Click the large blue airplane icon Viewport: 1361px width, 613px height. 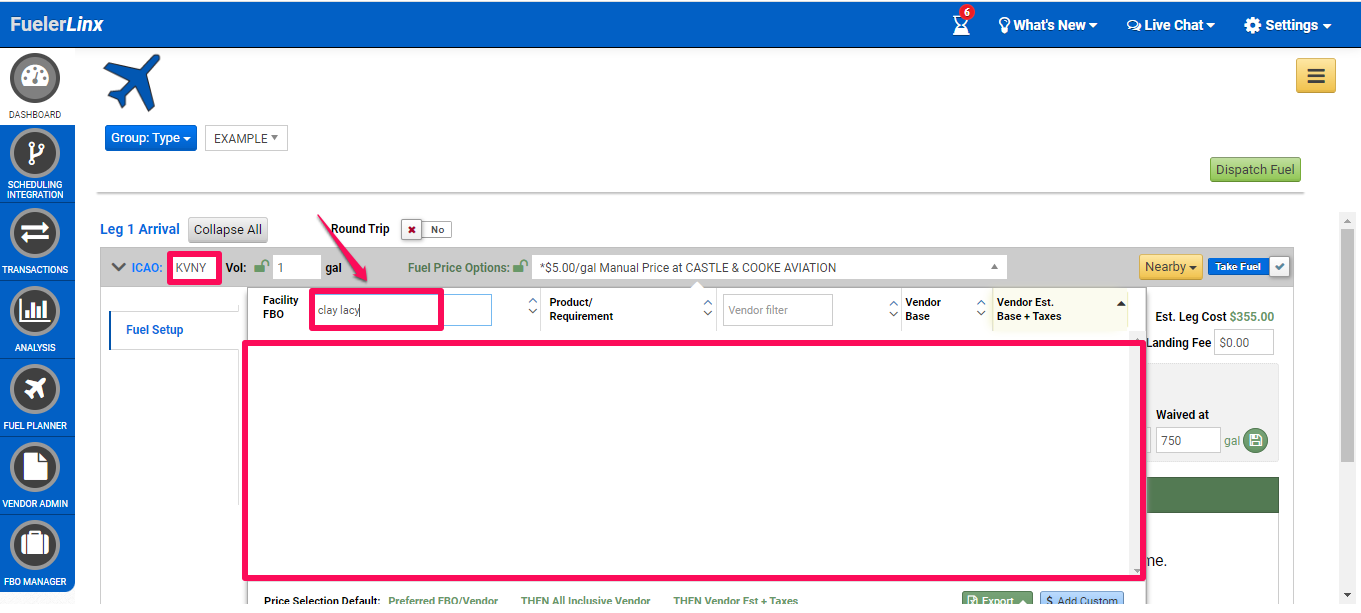pyautogui.click(x=132, y=82)
